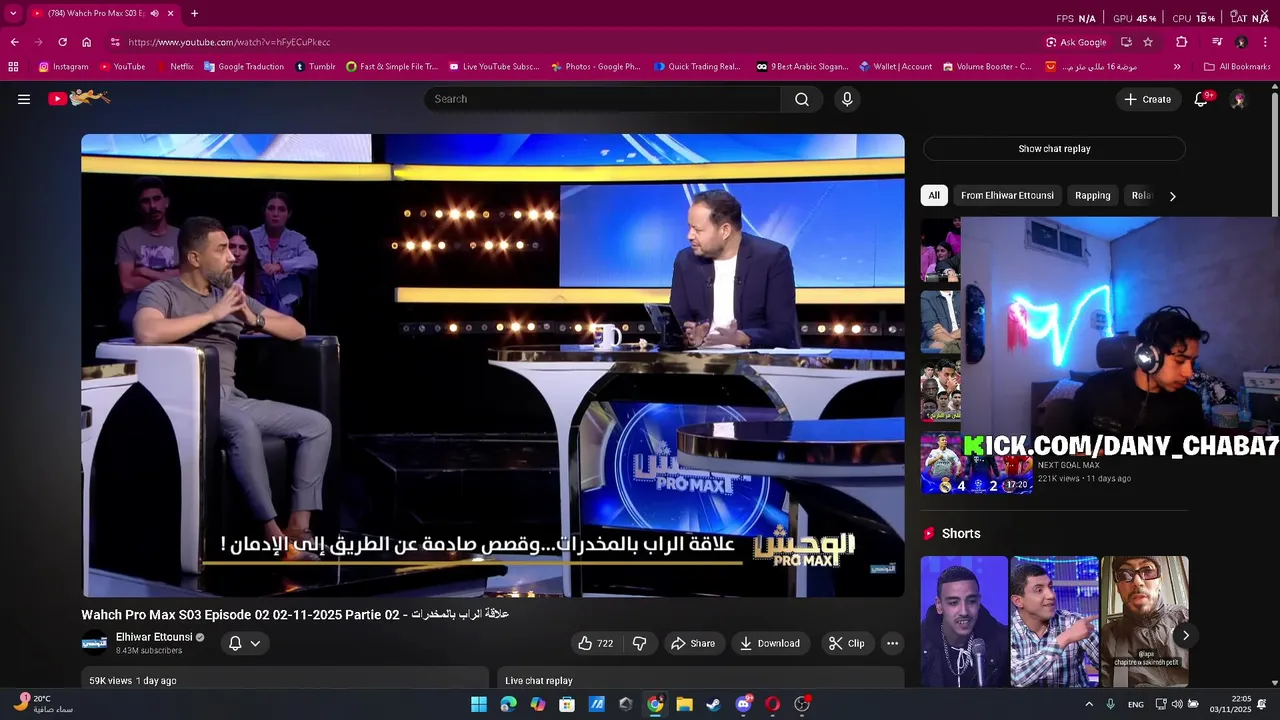Open the football 4-2 score video thumbnail
The width and height of the screenshot is (1280, 720).
[x=976, y=463]
